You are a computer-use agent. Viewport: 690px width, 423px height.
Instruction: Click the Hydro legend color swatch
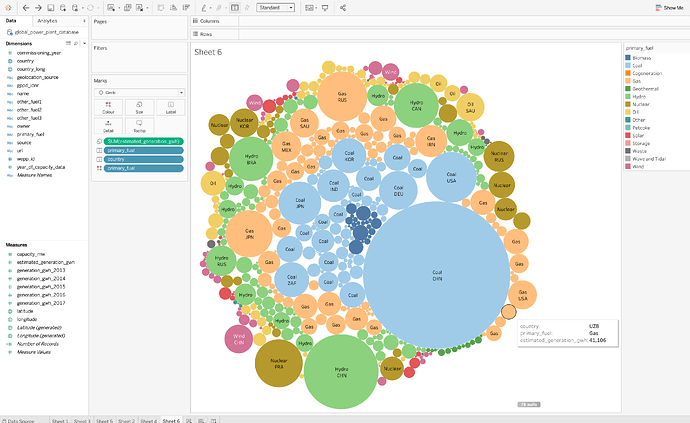click(x=628, y=96)
